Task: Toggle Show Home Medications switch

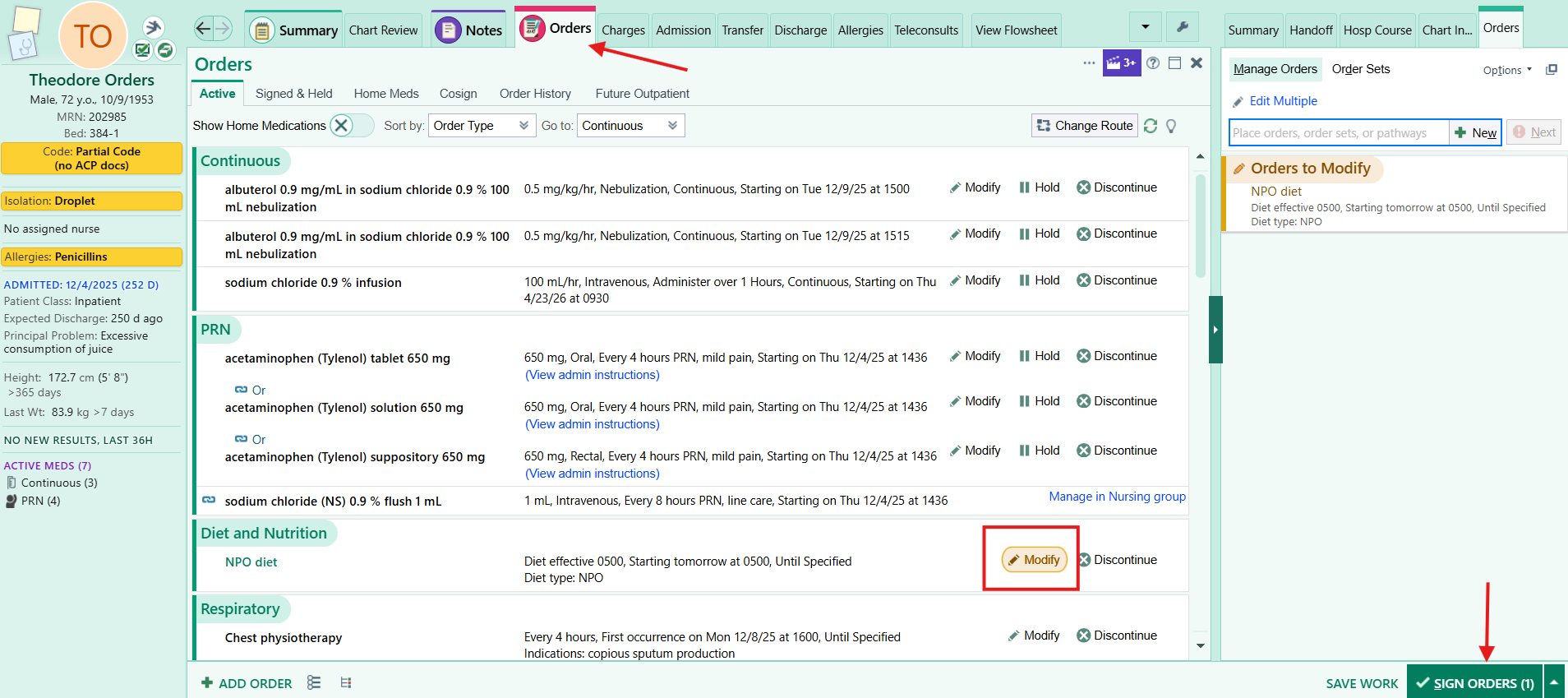Action: [351, 126]
